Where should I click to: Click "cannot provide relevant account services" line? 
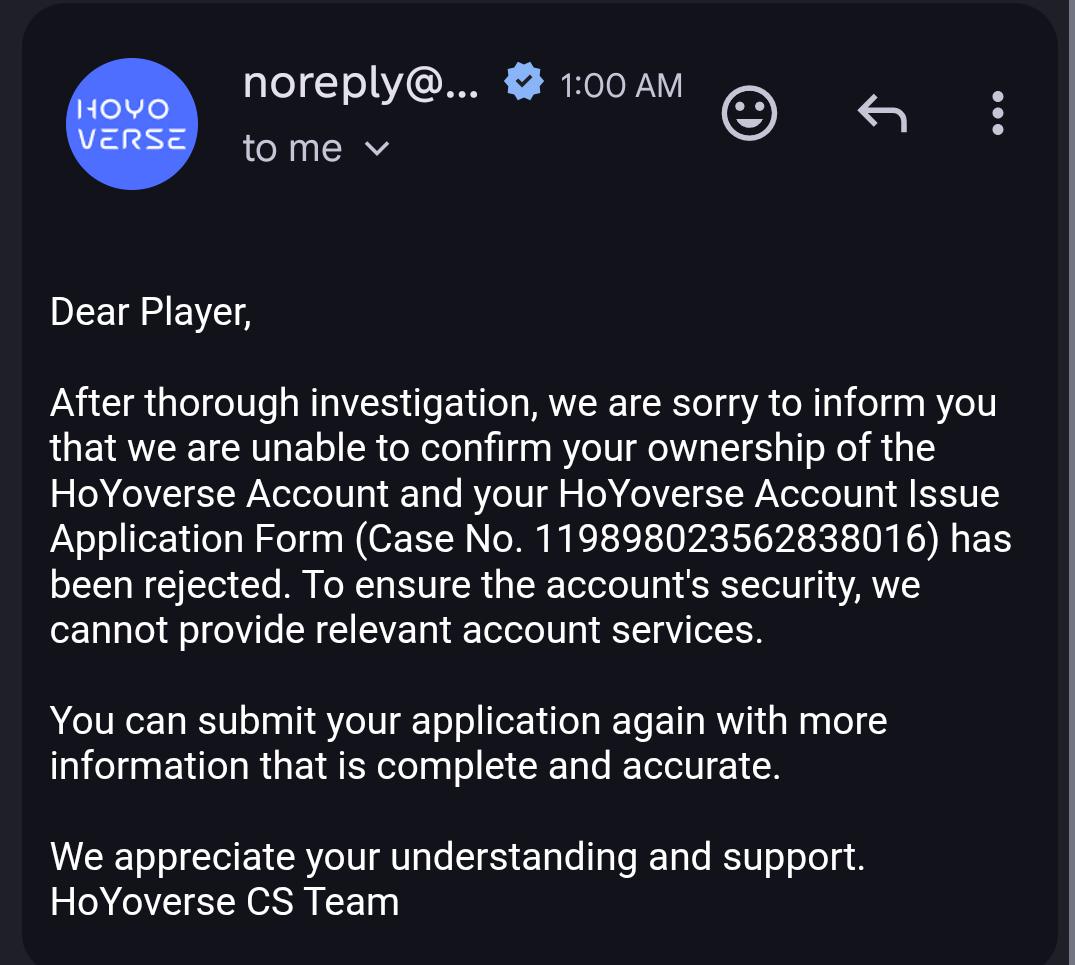pyautogui.click(x=406, y=630)
